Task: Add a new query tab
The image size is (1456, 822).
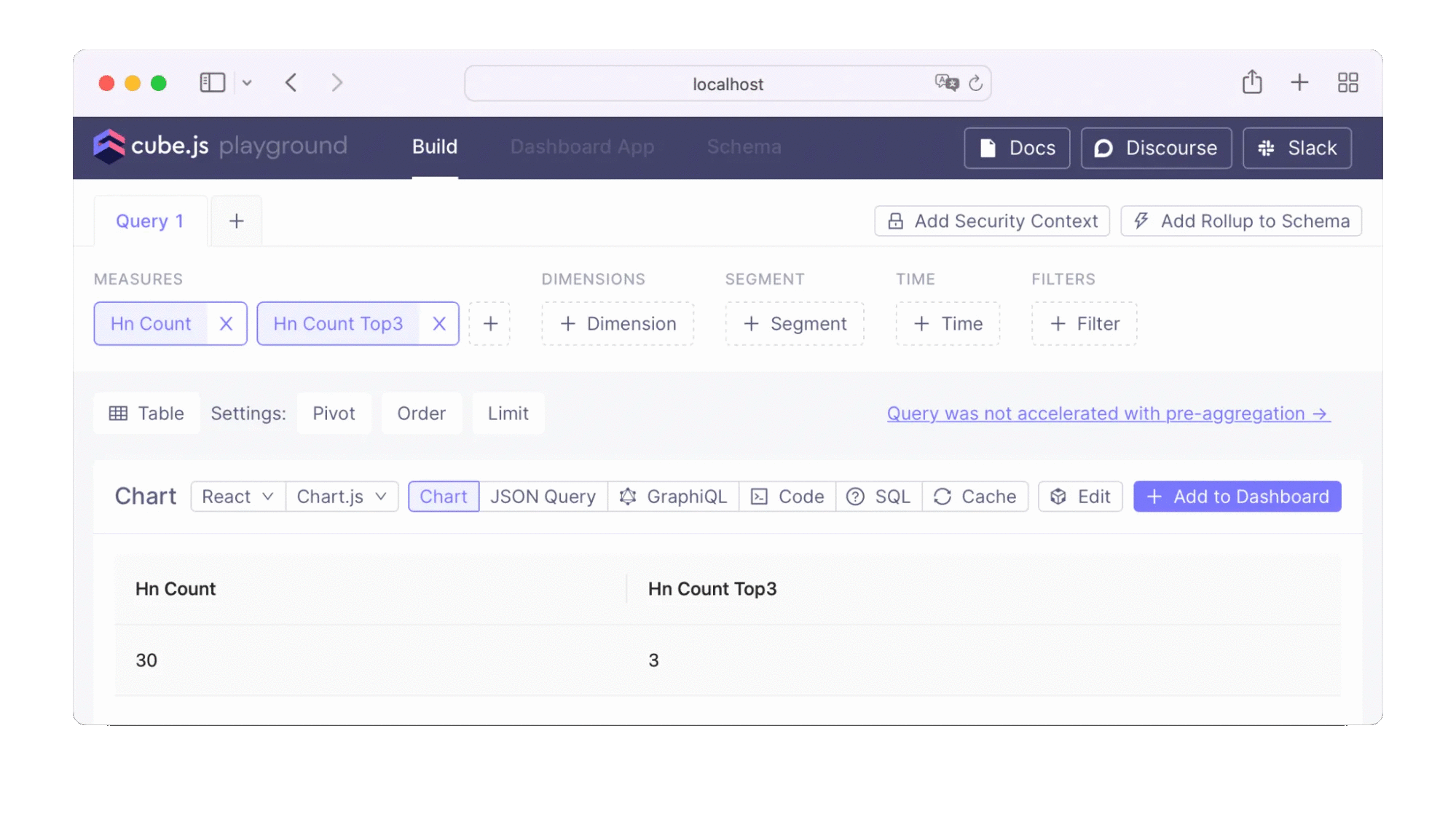Action: click(x=236, y=221)
